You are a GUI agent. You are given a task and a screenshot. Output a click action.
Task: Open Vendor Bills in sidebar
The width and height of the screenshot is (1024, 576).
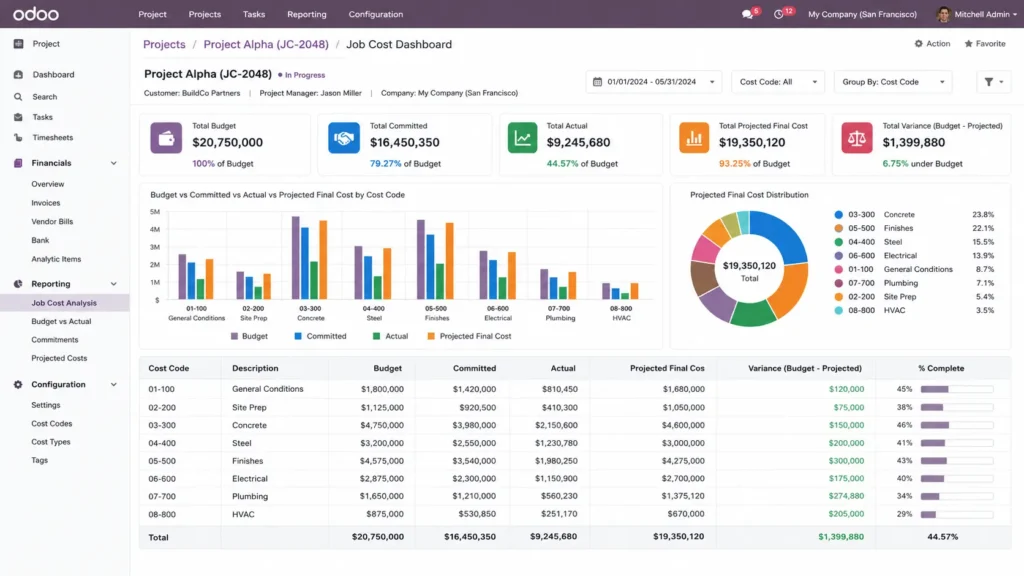(x=52, y=221)
